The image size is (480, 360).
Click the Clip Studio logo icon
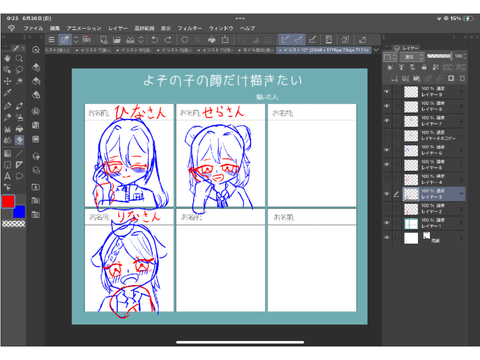tap(11, 28)
